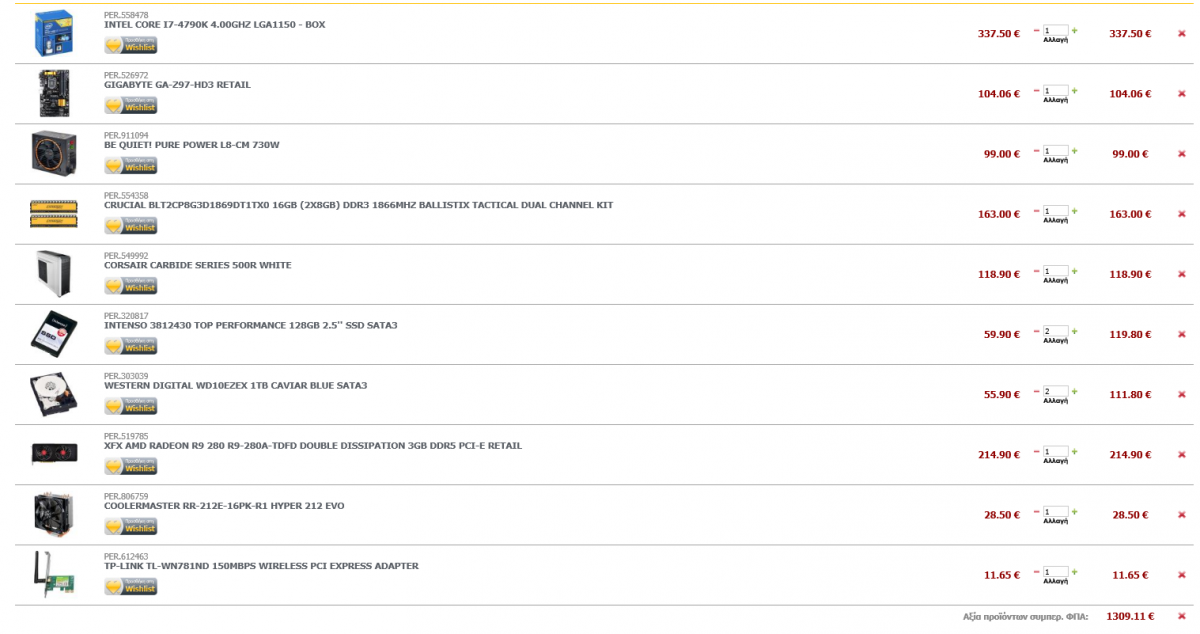Remove Gigabyte GA-Z97-HD3 from cart

[1181, 93]
